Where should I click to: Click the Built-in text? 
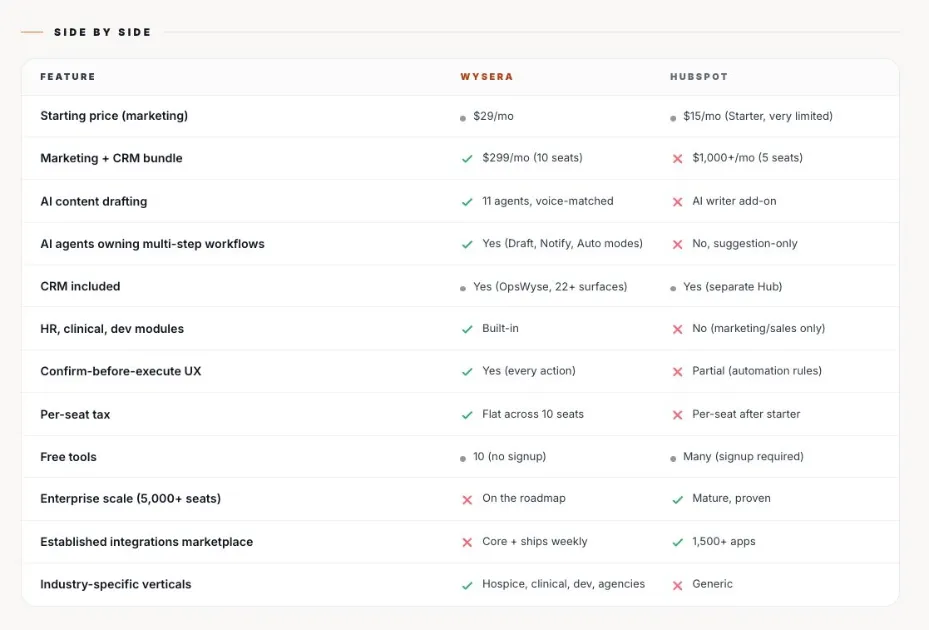click(500, 328)
